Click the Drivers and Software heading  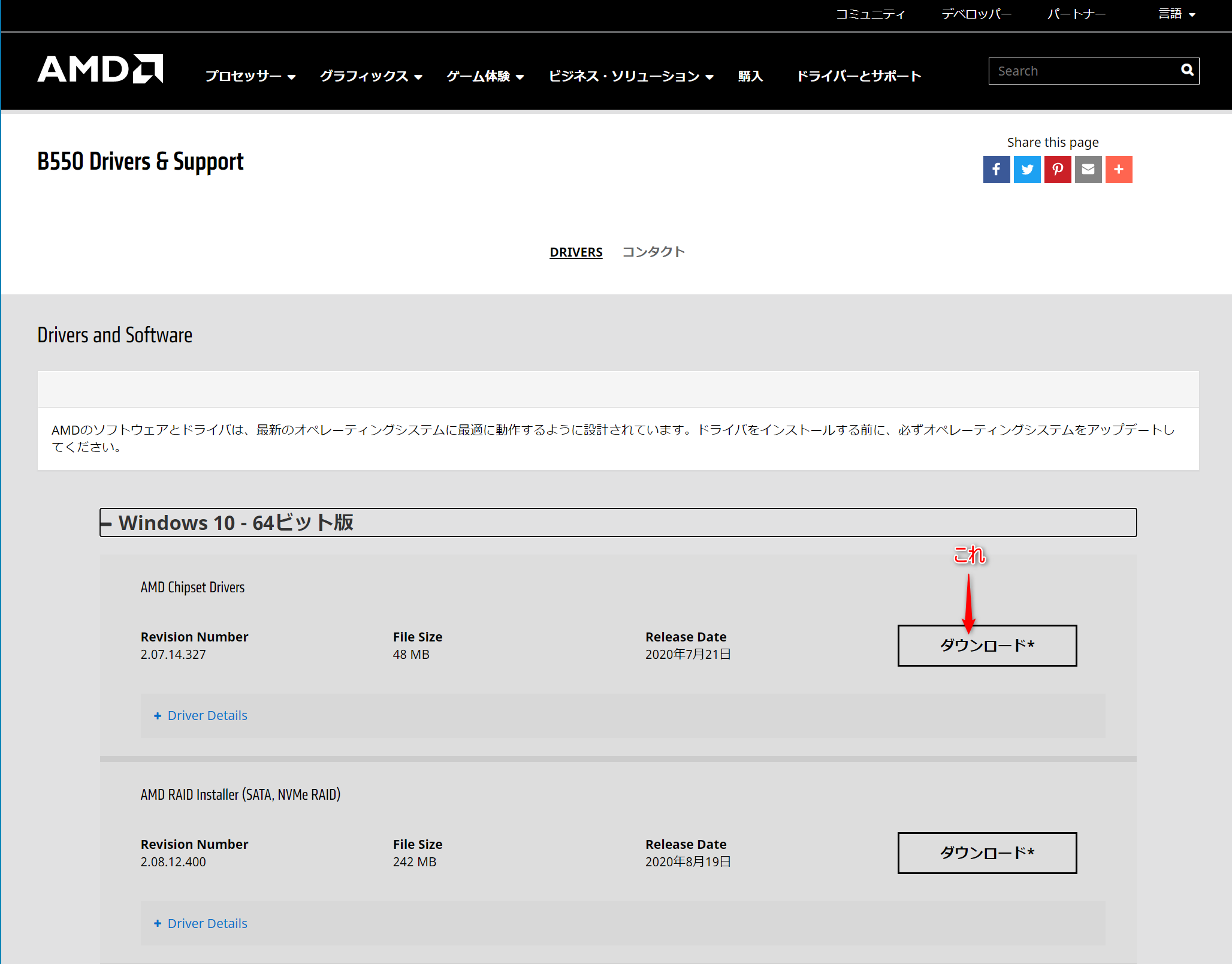115,335
